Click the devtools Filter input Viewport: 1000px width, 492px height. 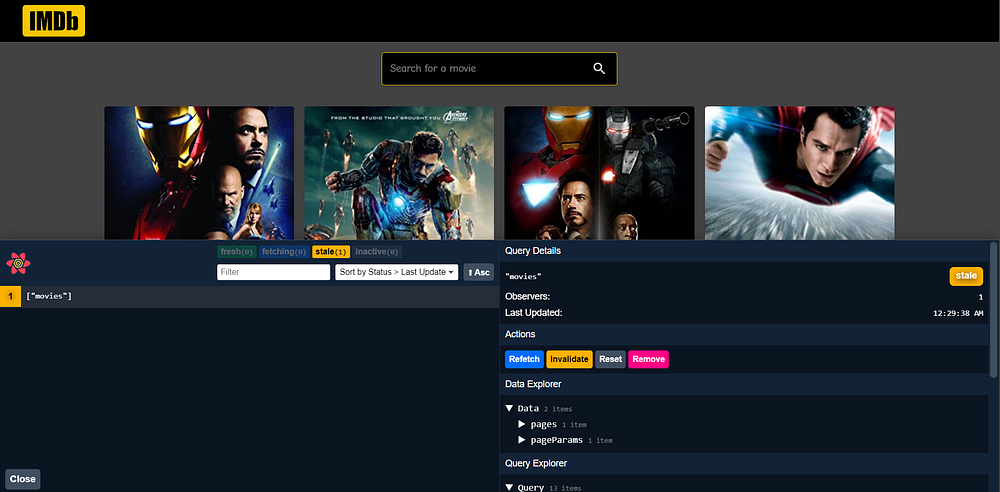[274, 272]
